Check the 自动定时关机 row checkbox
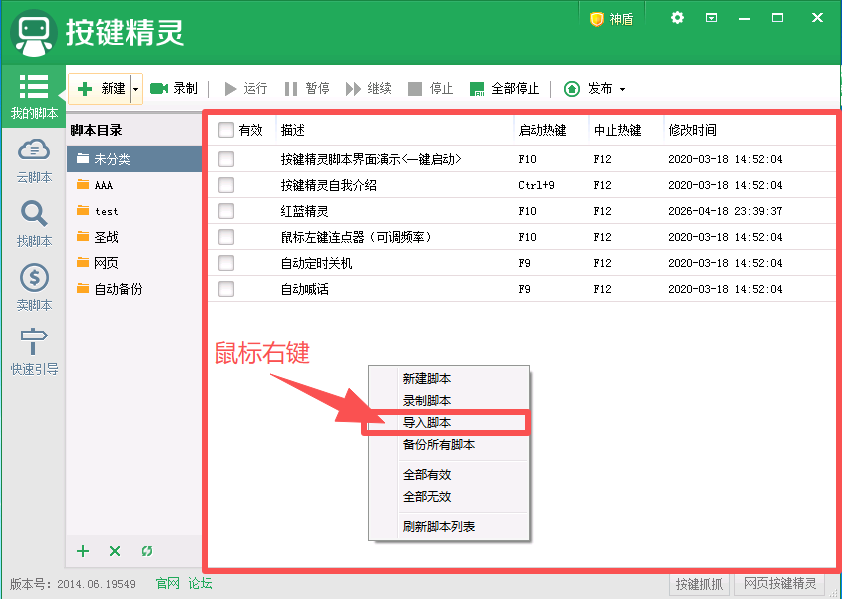 coord(226,263)
